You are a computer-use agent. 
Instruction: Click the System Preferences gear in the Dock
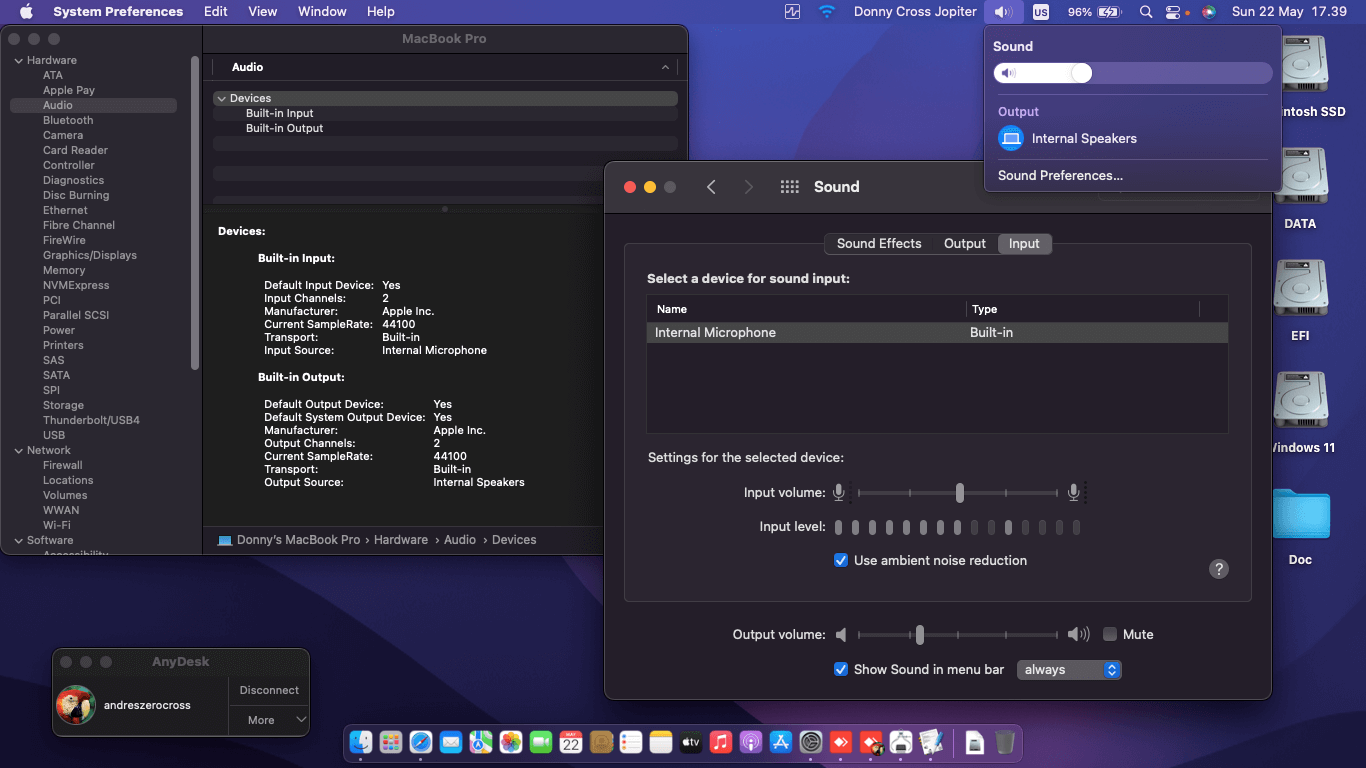pyautogui.click(x=811, y=742)
